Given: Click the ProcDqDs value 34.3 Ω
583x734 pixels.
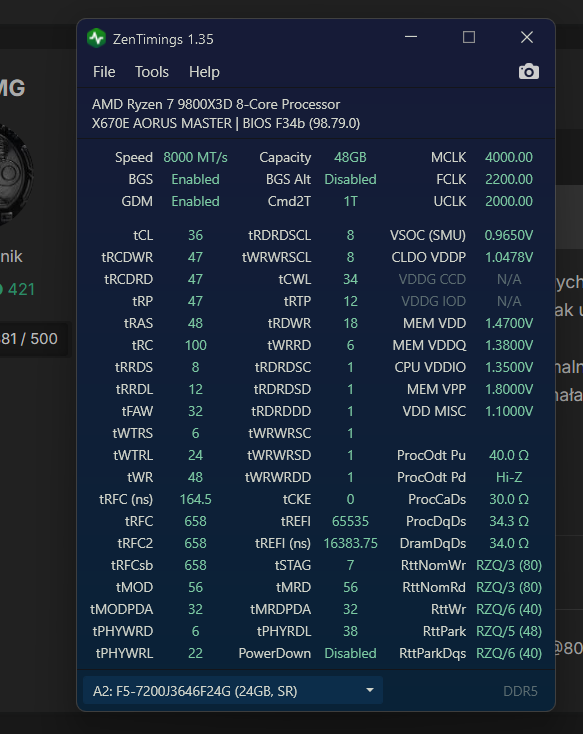Looking at the screenshot, I should (x=509, y=521).
